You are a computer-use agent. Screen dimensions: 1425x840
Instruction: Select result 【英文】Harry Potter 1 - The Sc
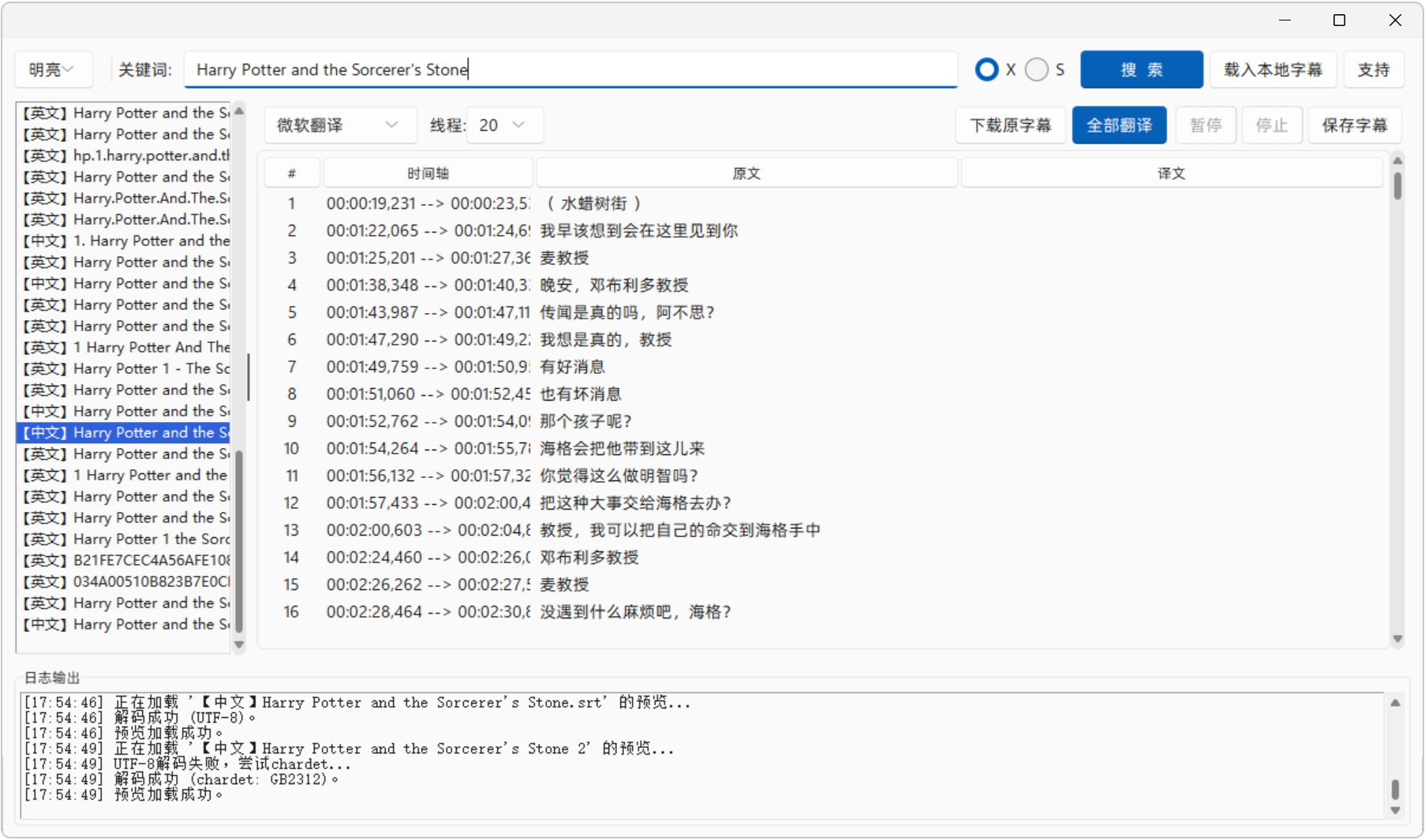[124, 368]
